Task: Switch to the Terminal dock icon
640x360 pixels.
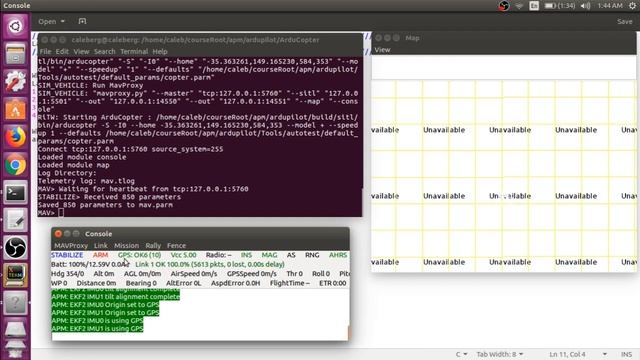Action: 15,193
